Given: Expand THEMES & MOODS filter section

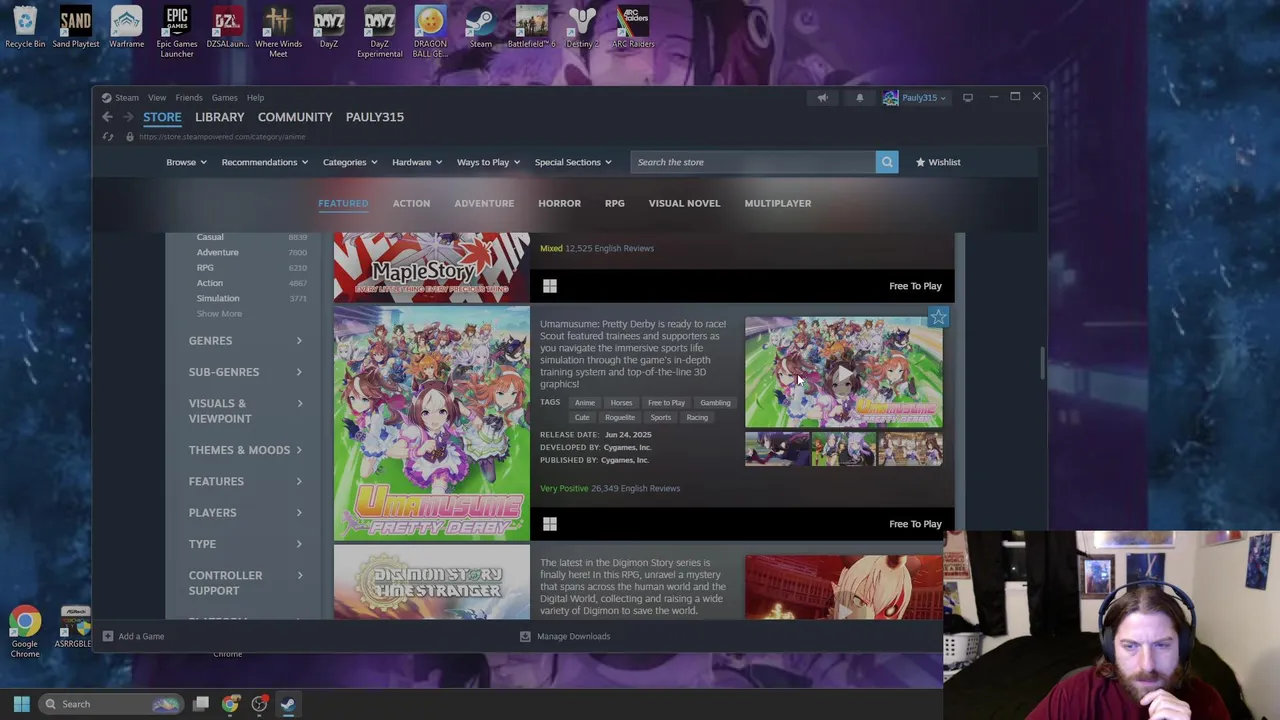Looking at the screenshot, I should point(246,450).
